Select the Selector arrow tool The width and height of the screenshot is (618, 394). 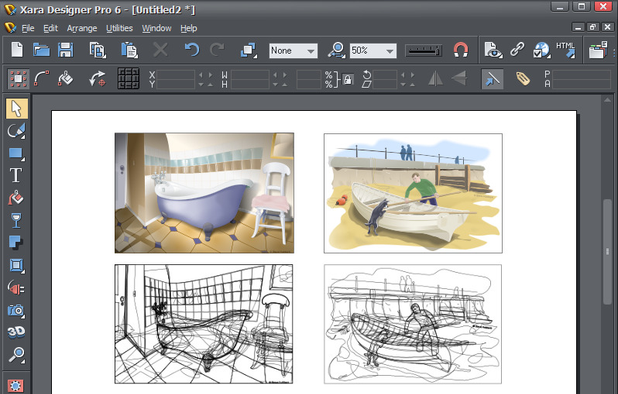coord(17,108)
